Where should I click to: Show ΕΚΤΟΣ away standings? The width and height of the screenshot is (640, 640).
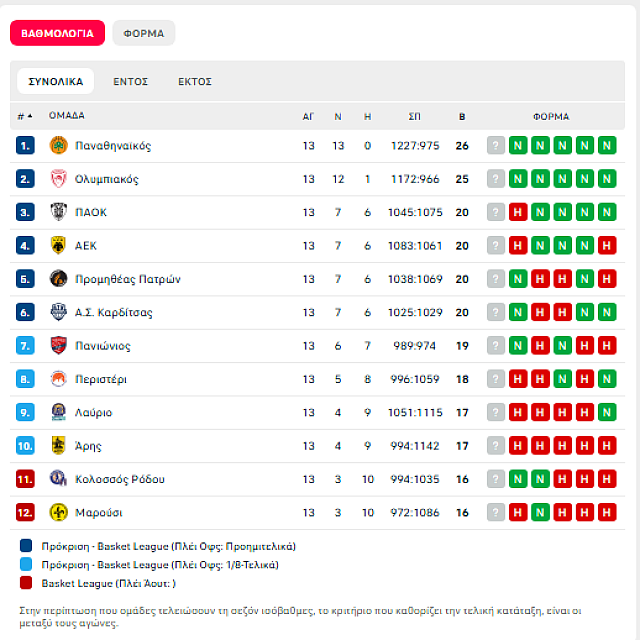194,82
